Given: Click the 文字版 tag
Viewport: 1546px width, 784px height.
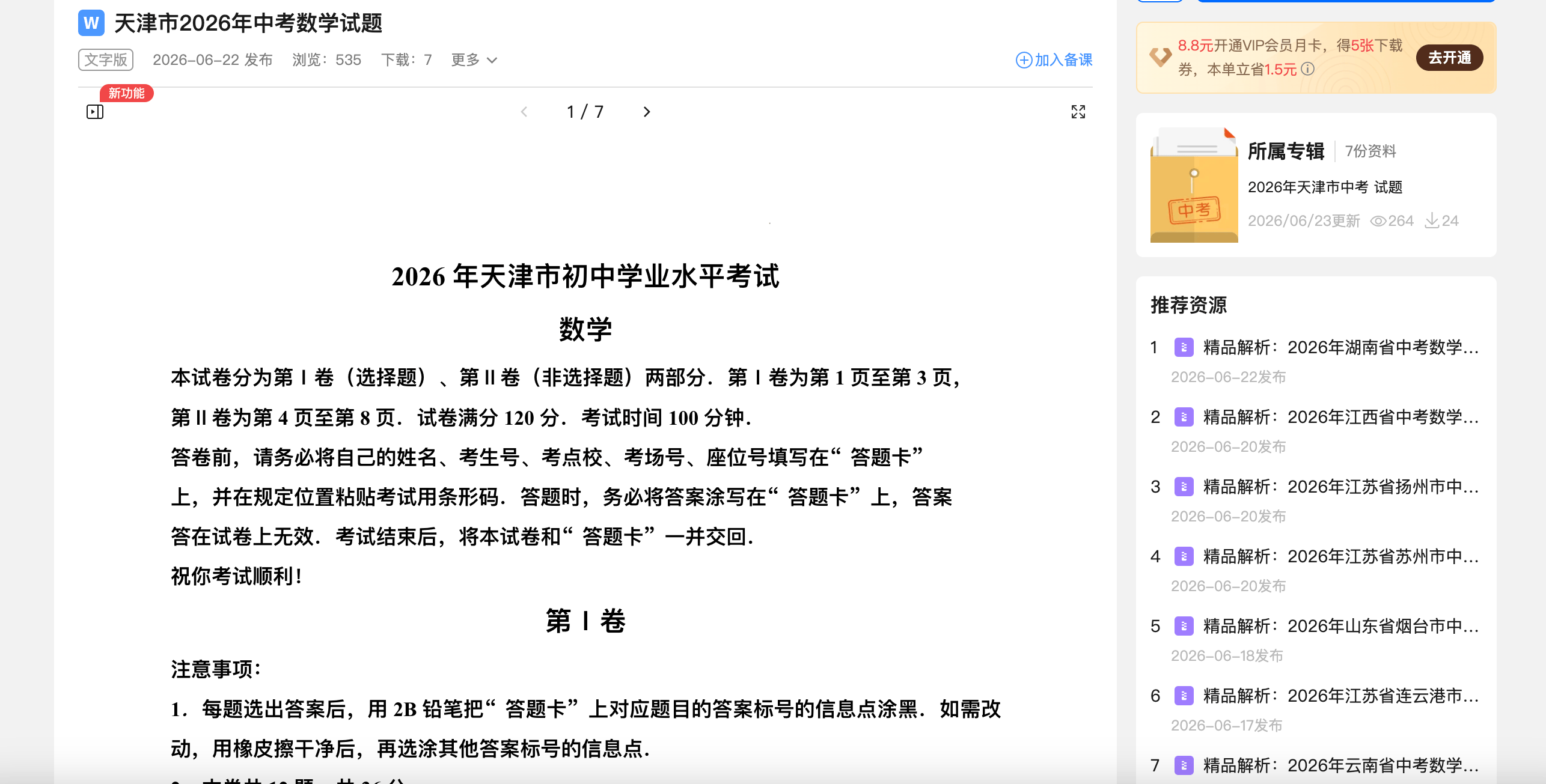Looking at the screenshot, I should (106, 60).
